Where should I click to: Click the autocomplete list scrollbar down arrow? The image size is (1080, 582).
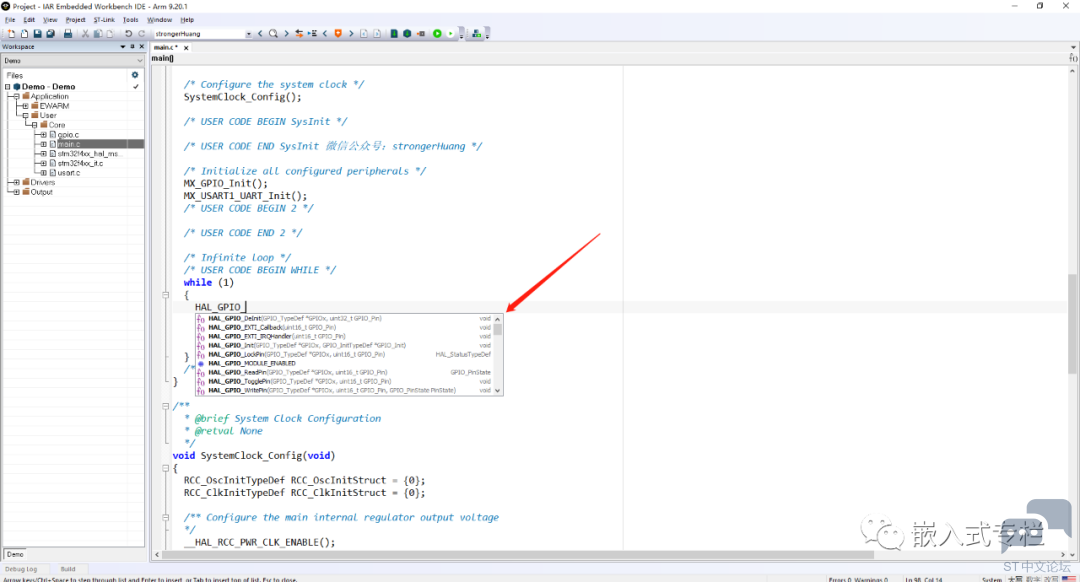498,390
